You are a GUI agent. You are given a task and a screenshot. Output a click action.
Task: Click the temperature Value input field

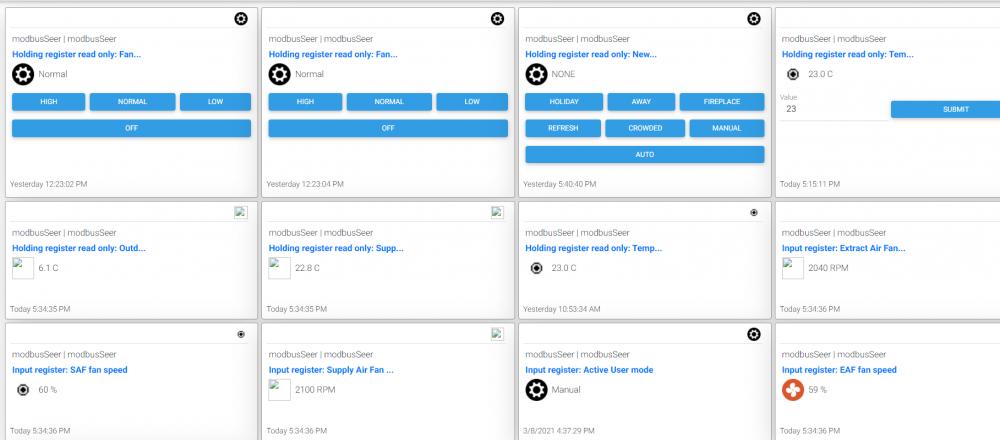pos(830,109)
